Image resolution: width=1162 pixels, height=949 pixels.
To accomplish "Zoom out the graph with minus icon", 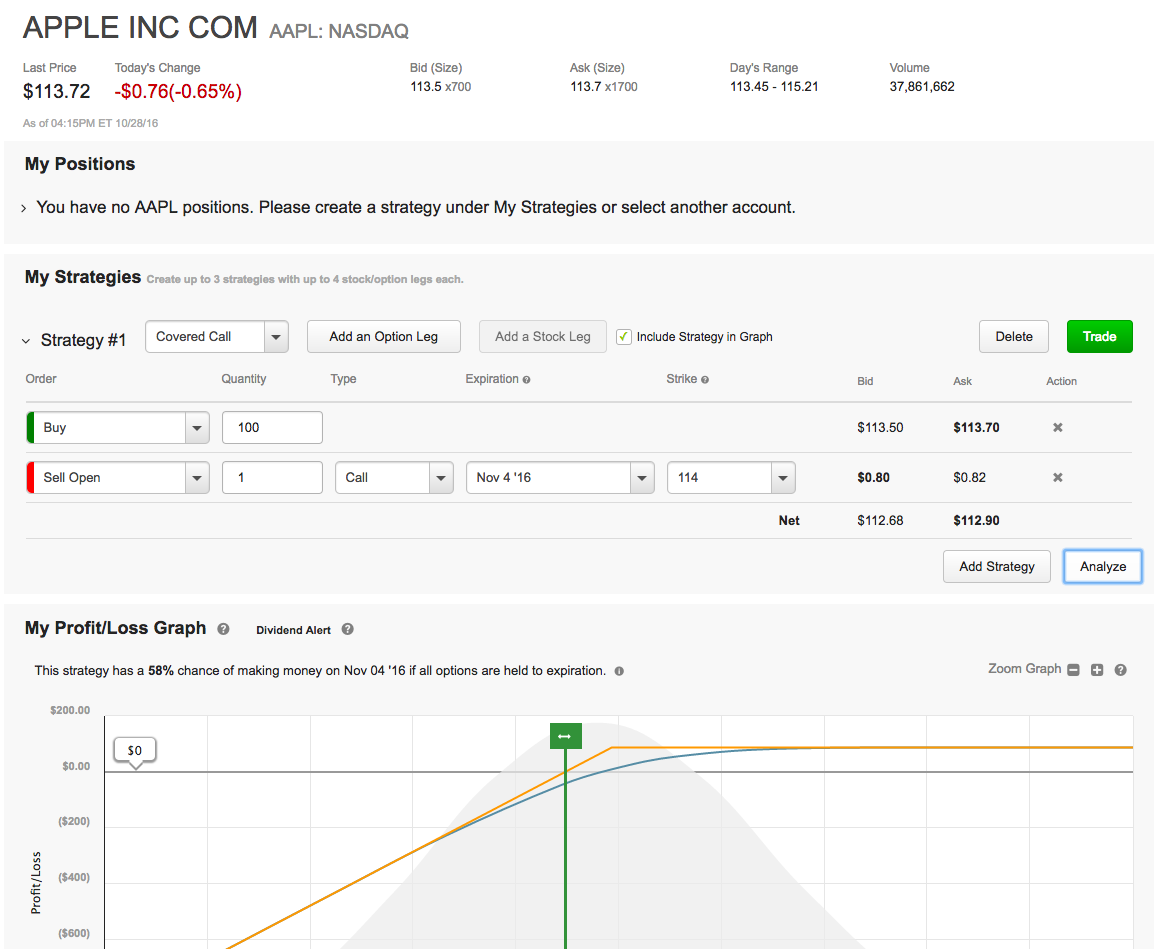I will [1073, 670].
